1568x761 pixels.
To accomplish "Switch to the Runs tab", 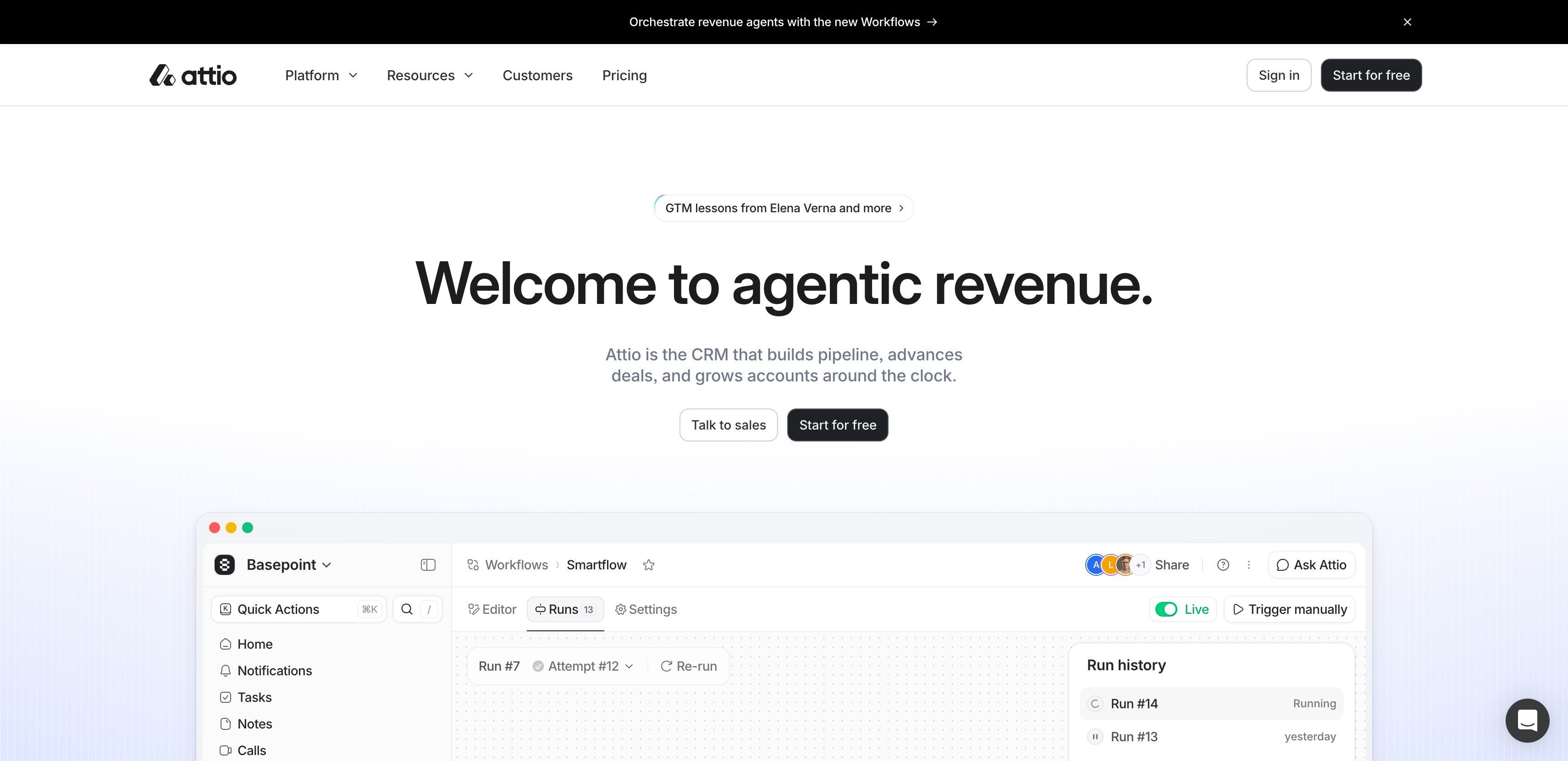I will (x=565, y=609).
